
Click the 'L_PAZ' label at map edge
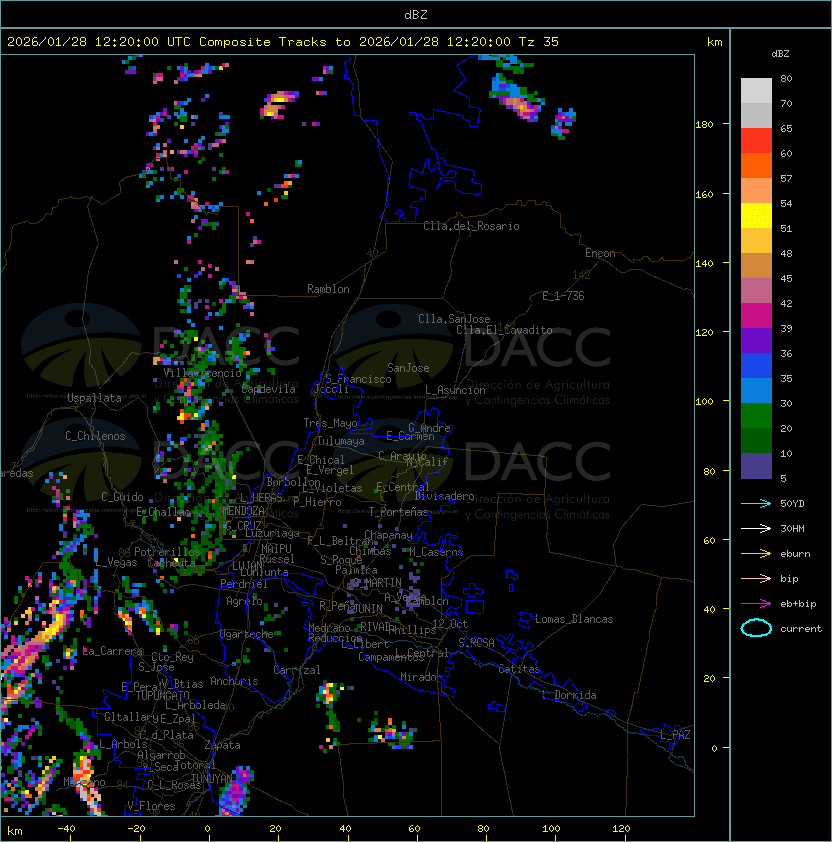(675, 735)
